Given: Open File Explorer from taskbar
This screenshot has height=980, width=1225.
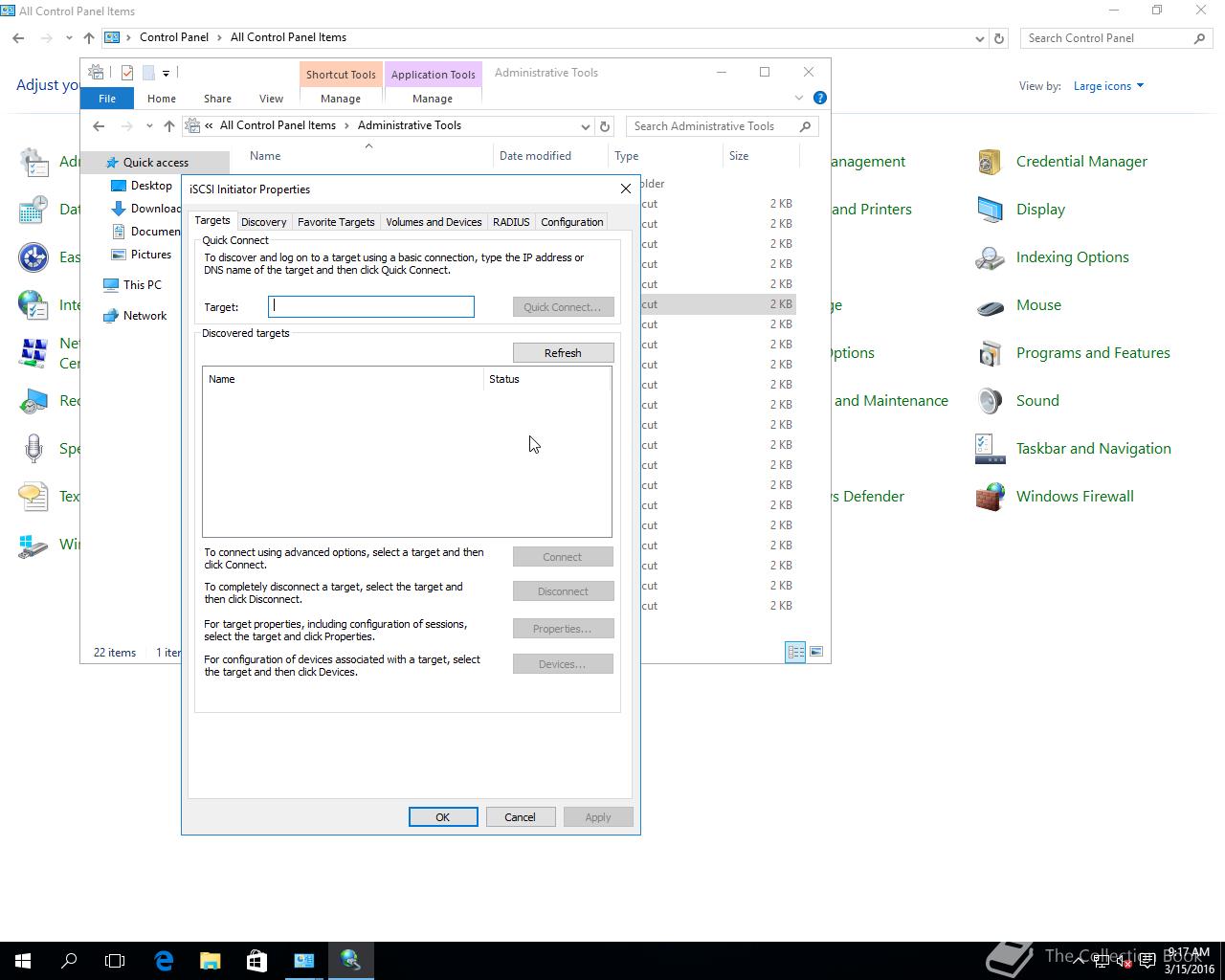Looking at the screenshot, I should 210,960.
